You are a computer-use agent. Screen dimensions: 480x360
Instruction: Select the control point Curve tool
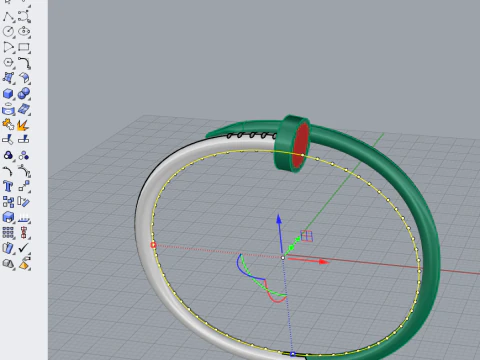tap(24, 16)
